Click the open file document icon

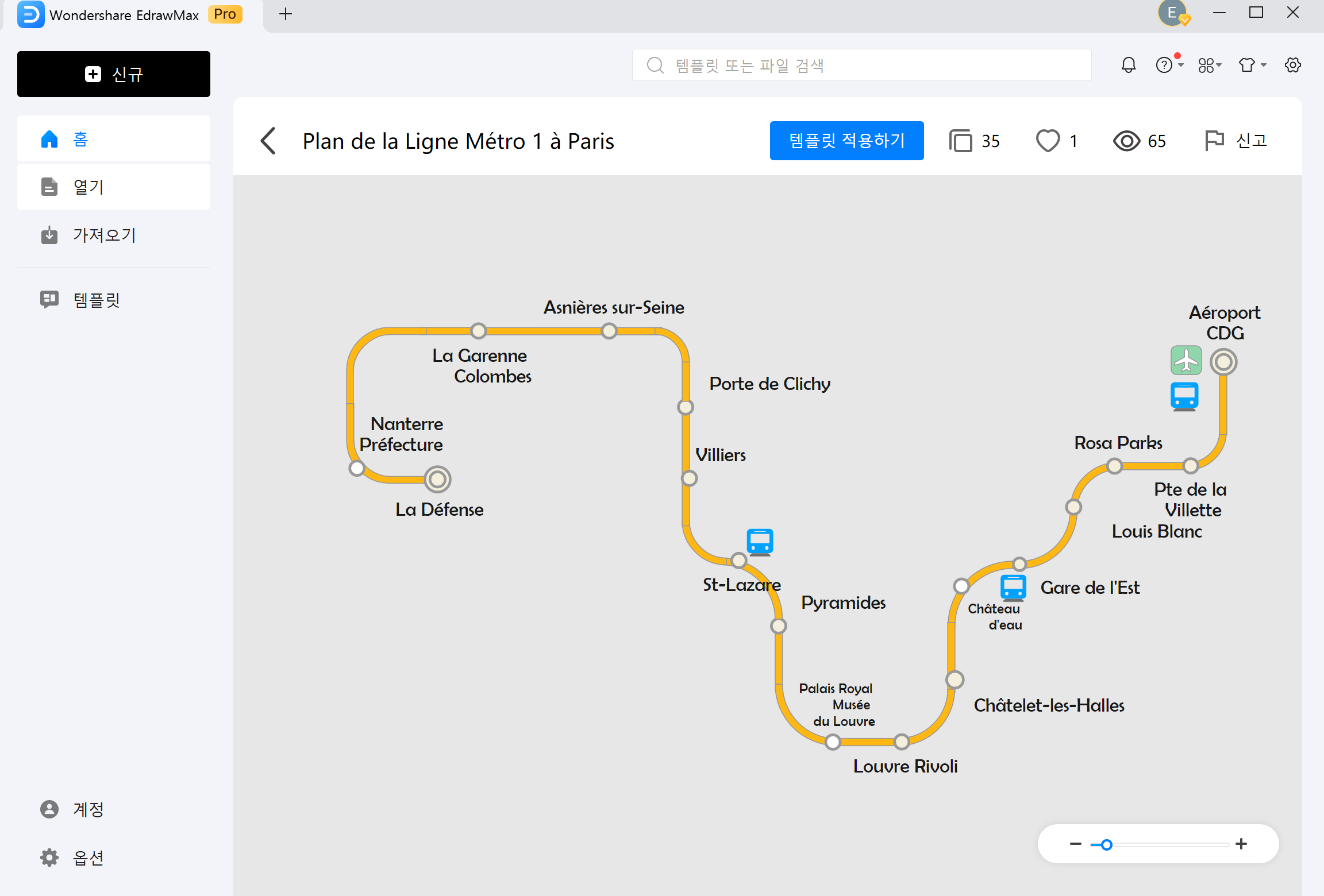pyautogui.click(x=49, y=187)
